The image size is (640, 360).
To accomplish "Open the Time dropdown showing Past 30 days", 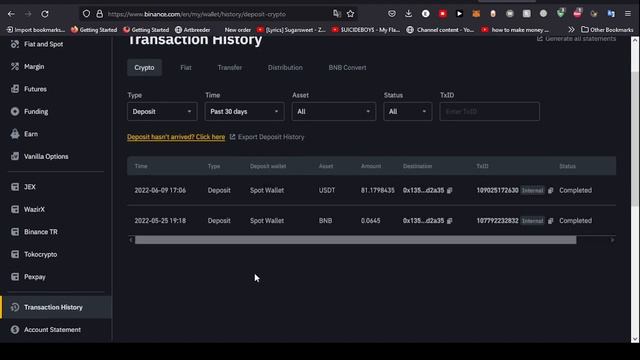I will pos(244,111).
